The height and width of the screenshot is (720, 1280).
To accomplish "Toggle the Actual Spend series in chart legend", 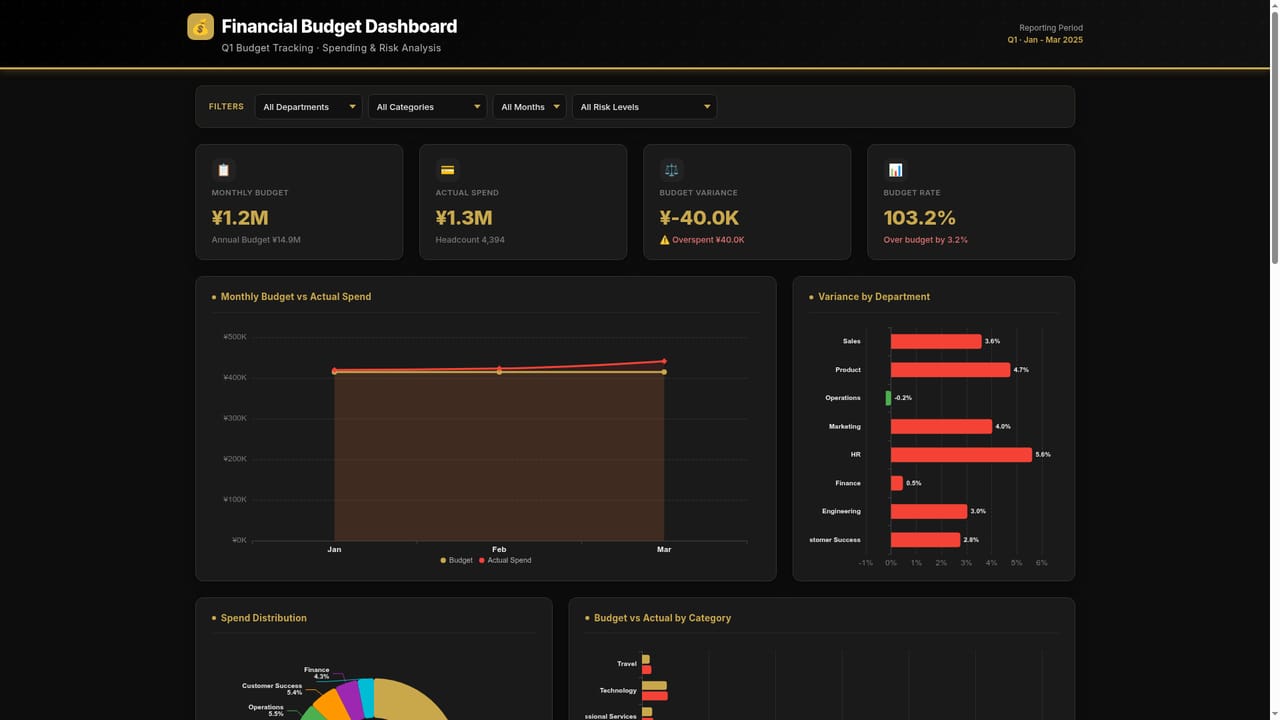I will [x=505, y=560].
